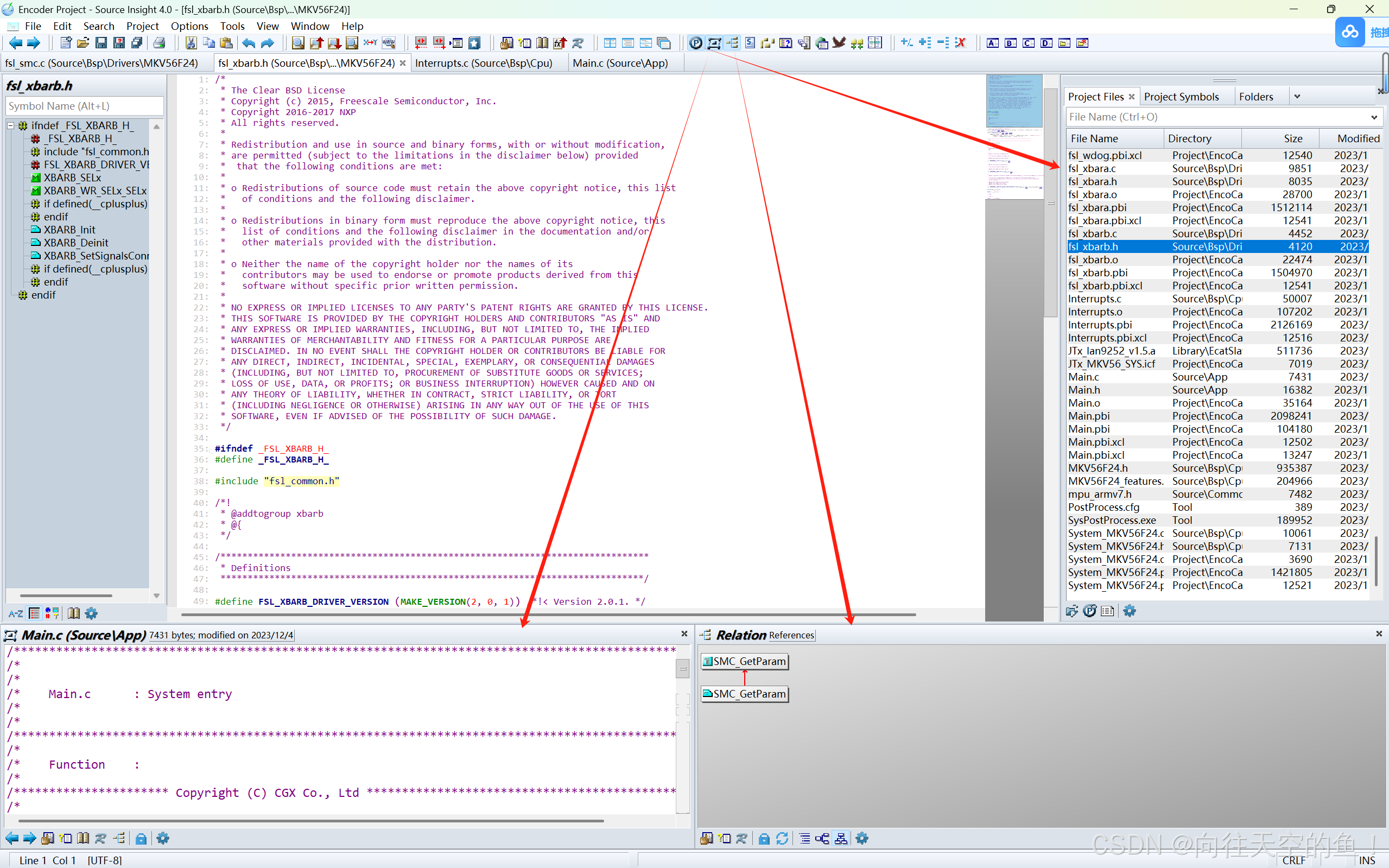This screenshot has height=868, width=1389.
Task: Click the red X clear-outline toolbar icon
Action: click(x=960, y=43)
